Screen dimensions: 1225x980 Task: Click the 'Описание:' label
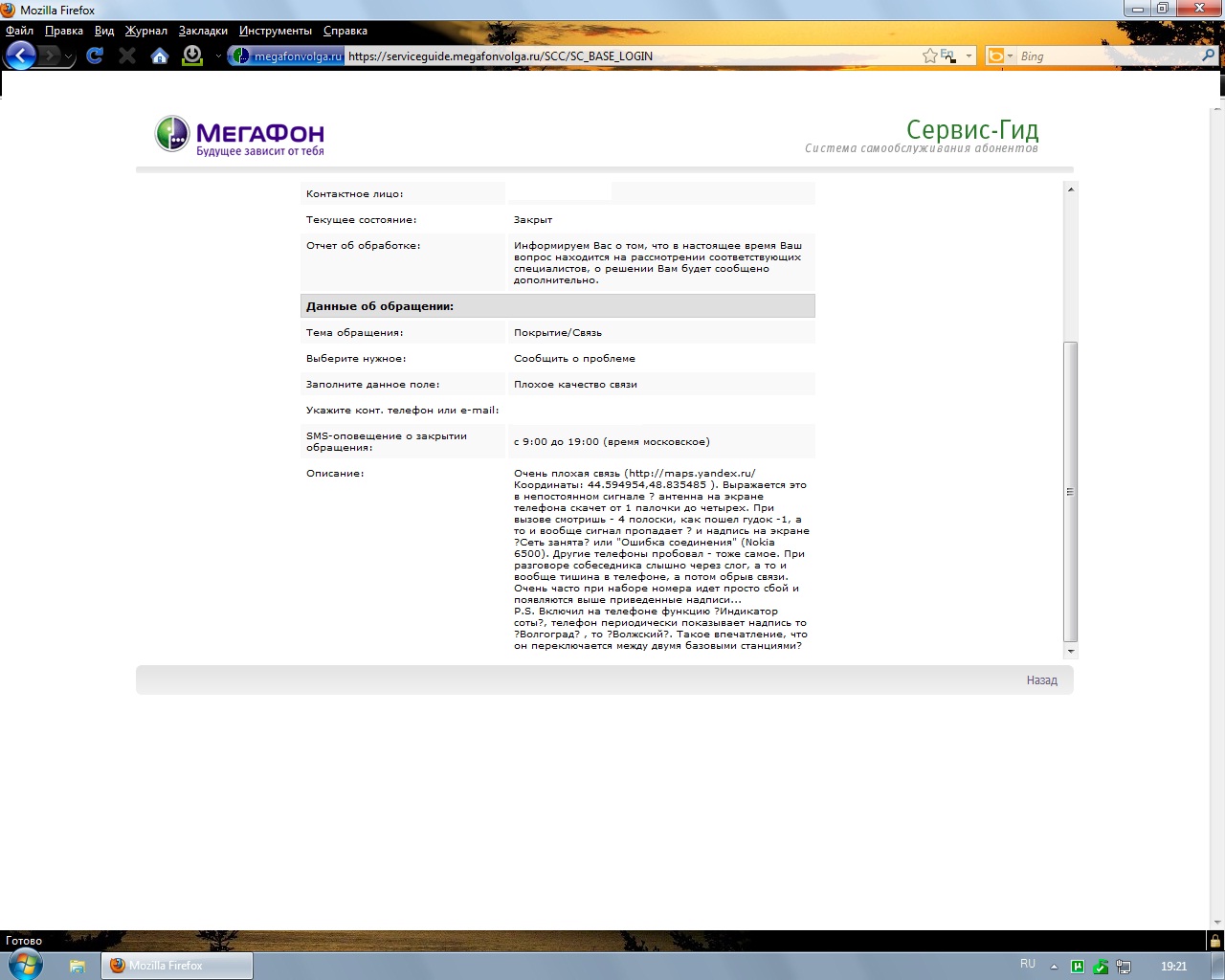click(x=335, y=474)
